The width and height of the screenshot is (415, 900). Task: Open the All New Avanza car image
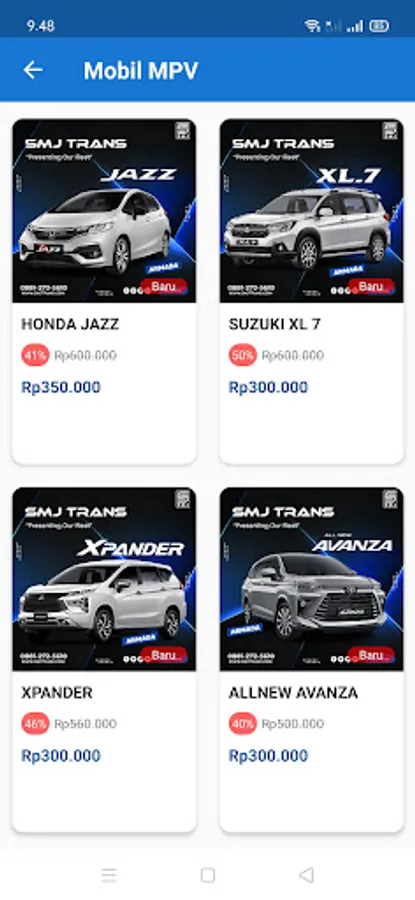pos(312,579)
